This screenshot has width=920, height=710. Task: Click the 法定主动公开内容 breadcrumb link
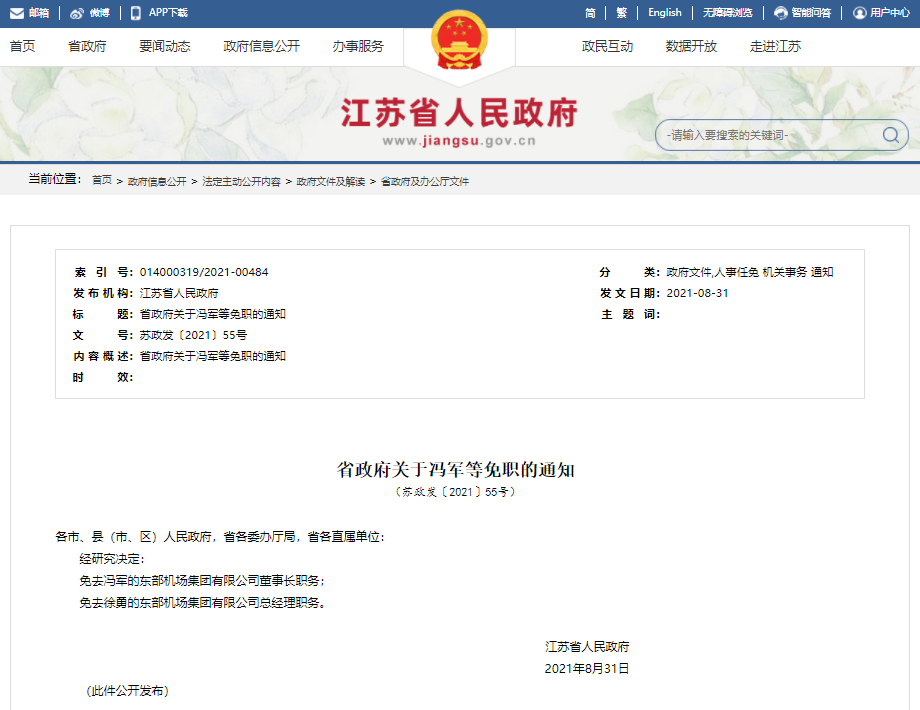coord(241,181)
